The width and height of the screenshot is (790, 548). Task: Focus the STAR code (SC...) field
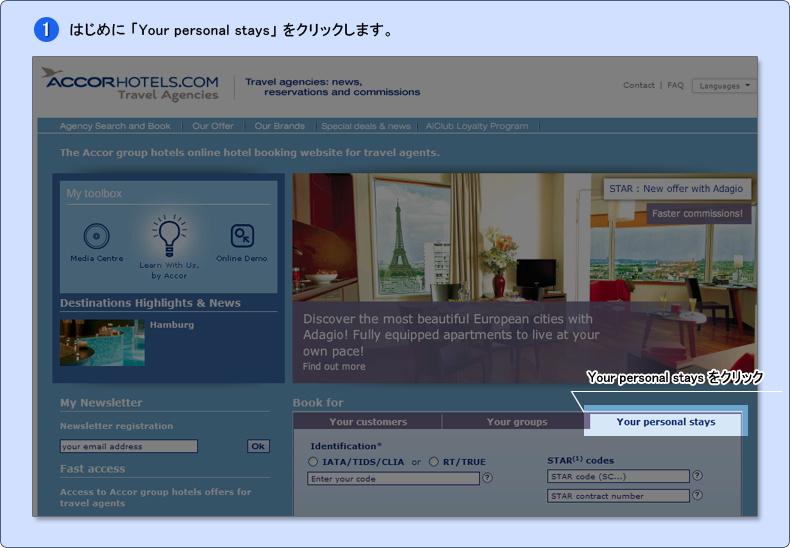(x=618, y=476)
